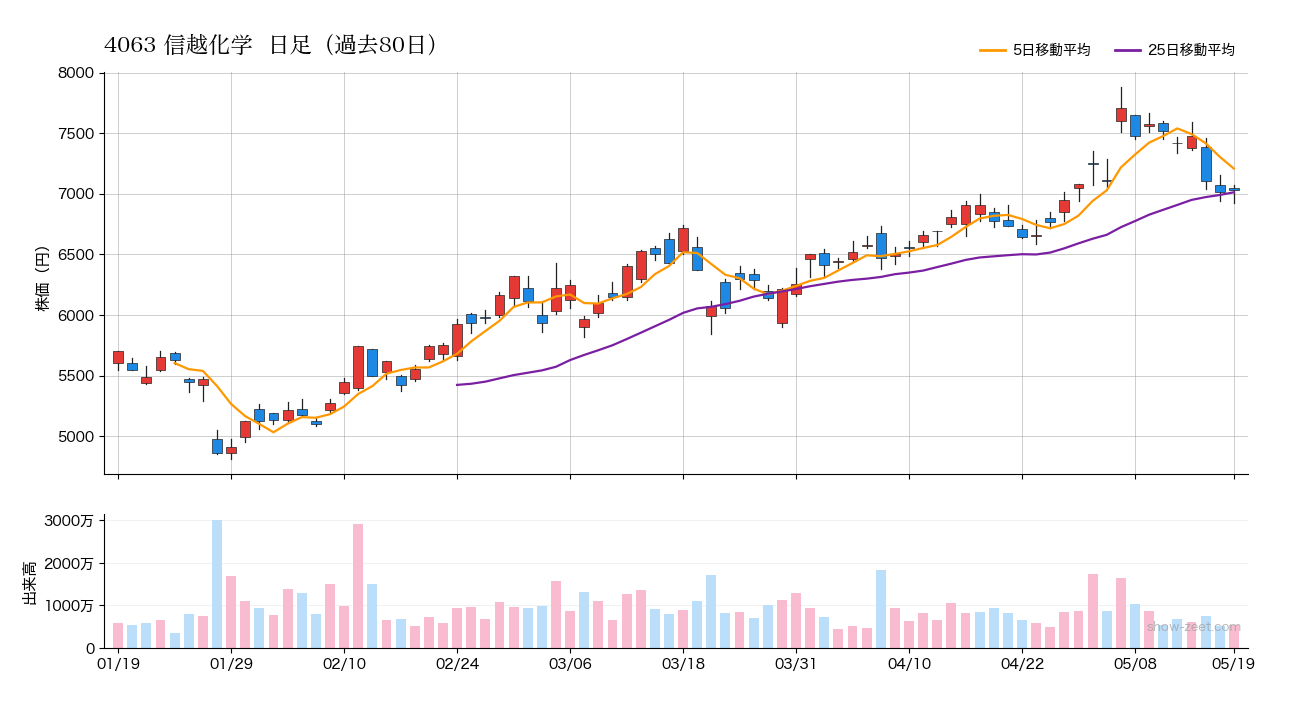Click the 5500 price axis label
The width and height of the screenshot is (1300, 720).
(76, 376)
